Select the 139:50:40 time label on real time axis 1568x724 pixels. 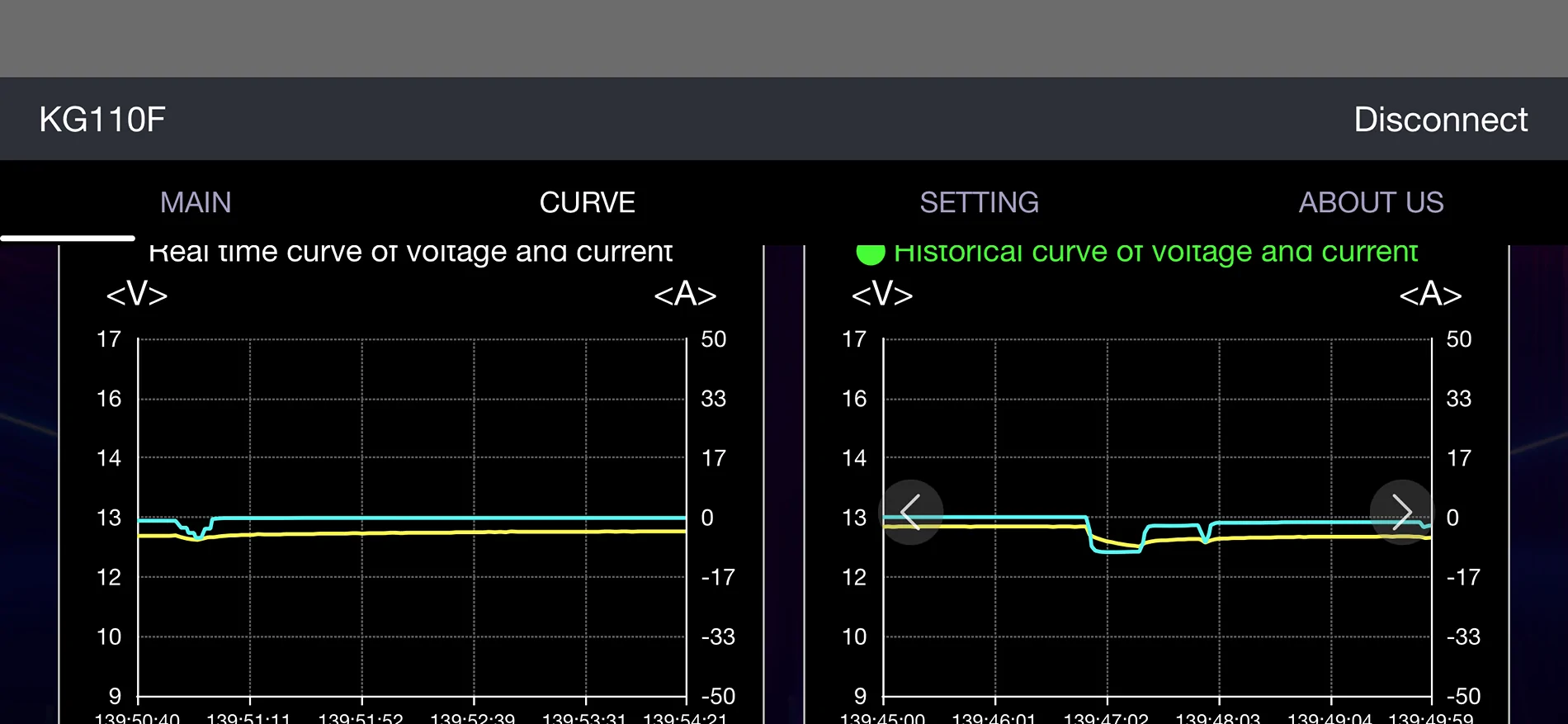(x=137, y=717)
